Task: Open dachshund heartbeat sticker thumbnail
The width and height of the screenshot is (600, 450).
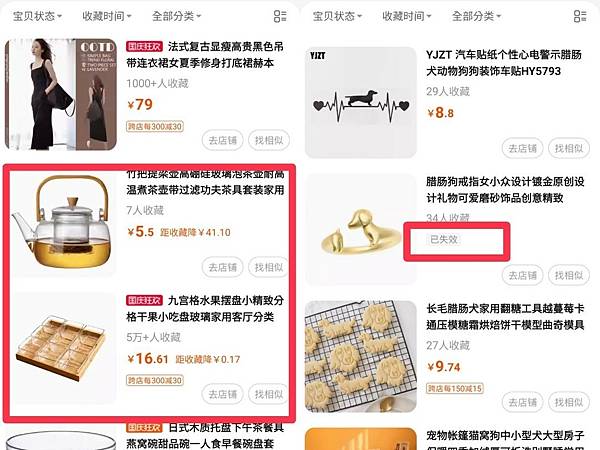Action: pos(361,102)
